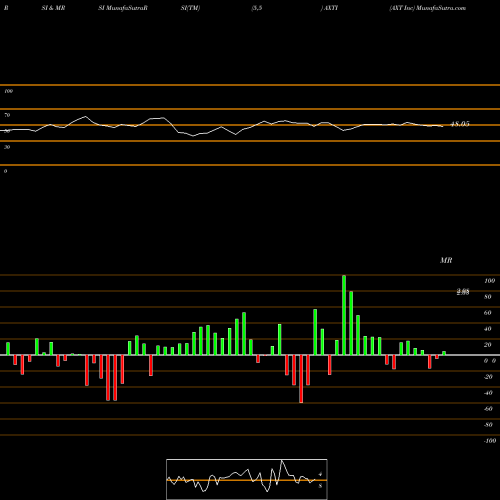Click the tallest green MR histogram bar
This screenshot has width=500, height=500.
click(344, 315)
